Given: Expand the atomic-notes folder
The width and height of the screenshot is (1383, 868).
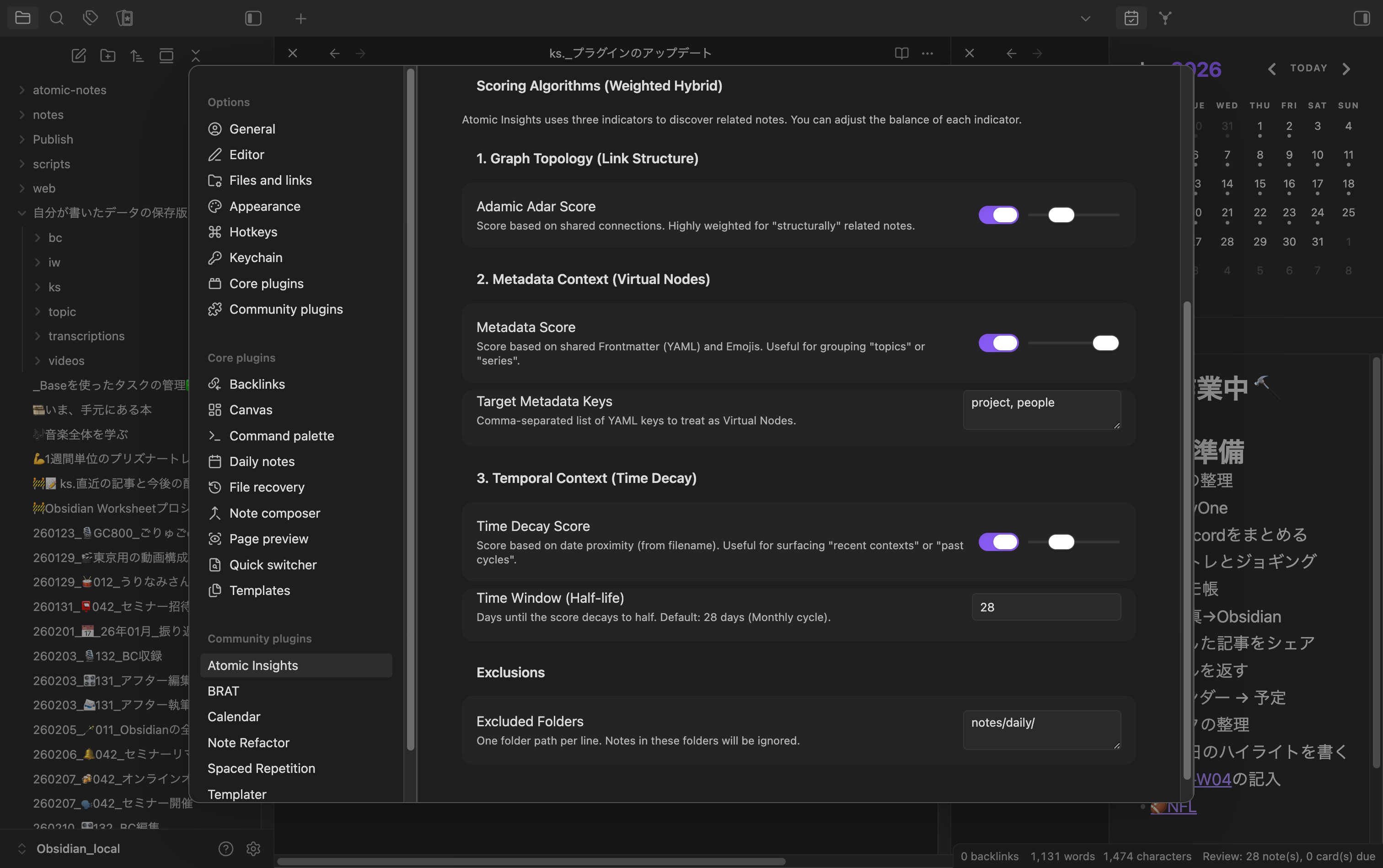Looking at the screenshot, I should [x=69, y=90].
